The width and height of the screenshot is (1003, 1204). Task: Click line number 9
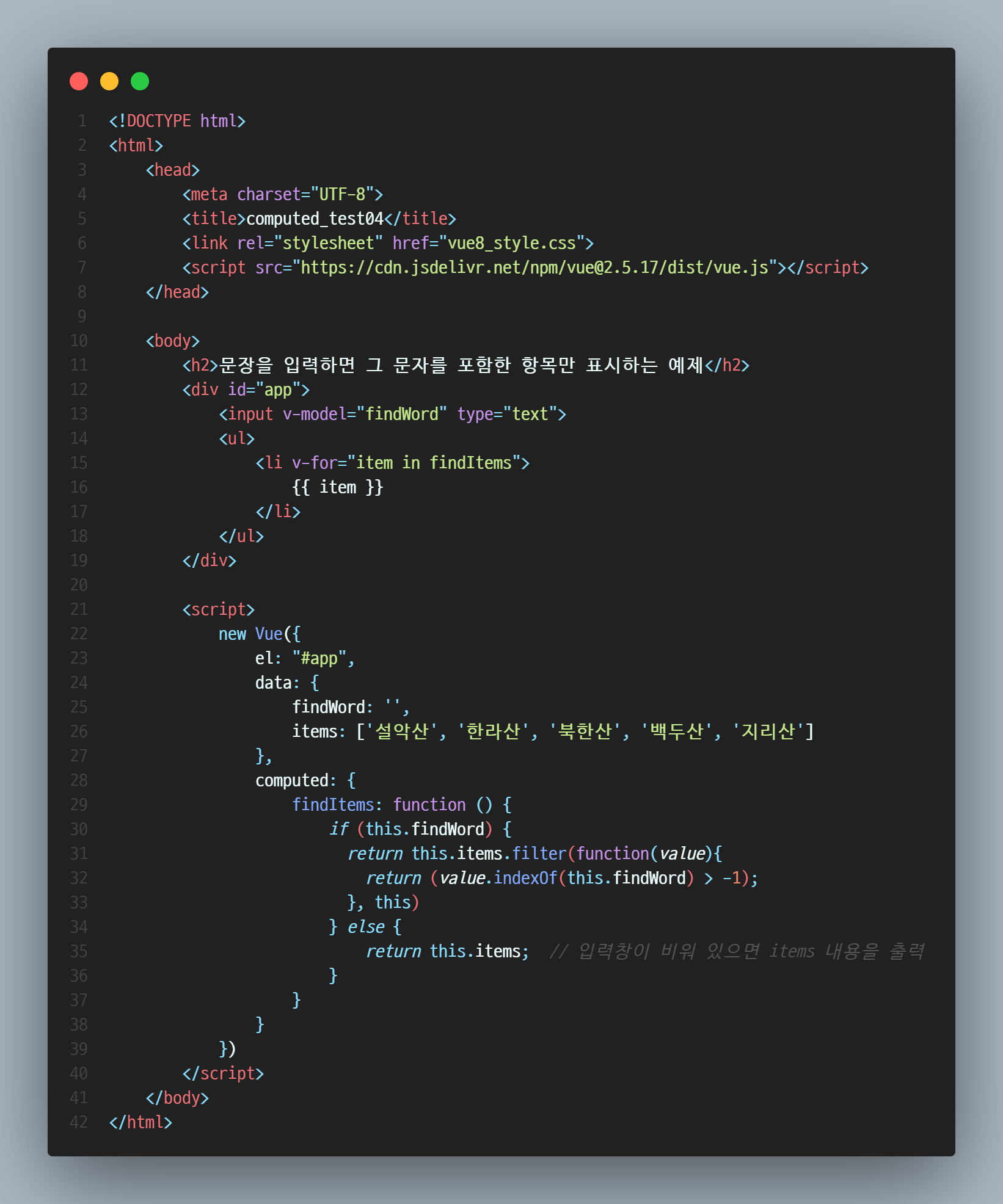tap(82, 316)
